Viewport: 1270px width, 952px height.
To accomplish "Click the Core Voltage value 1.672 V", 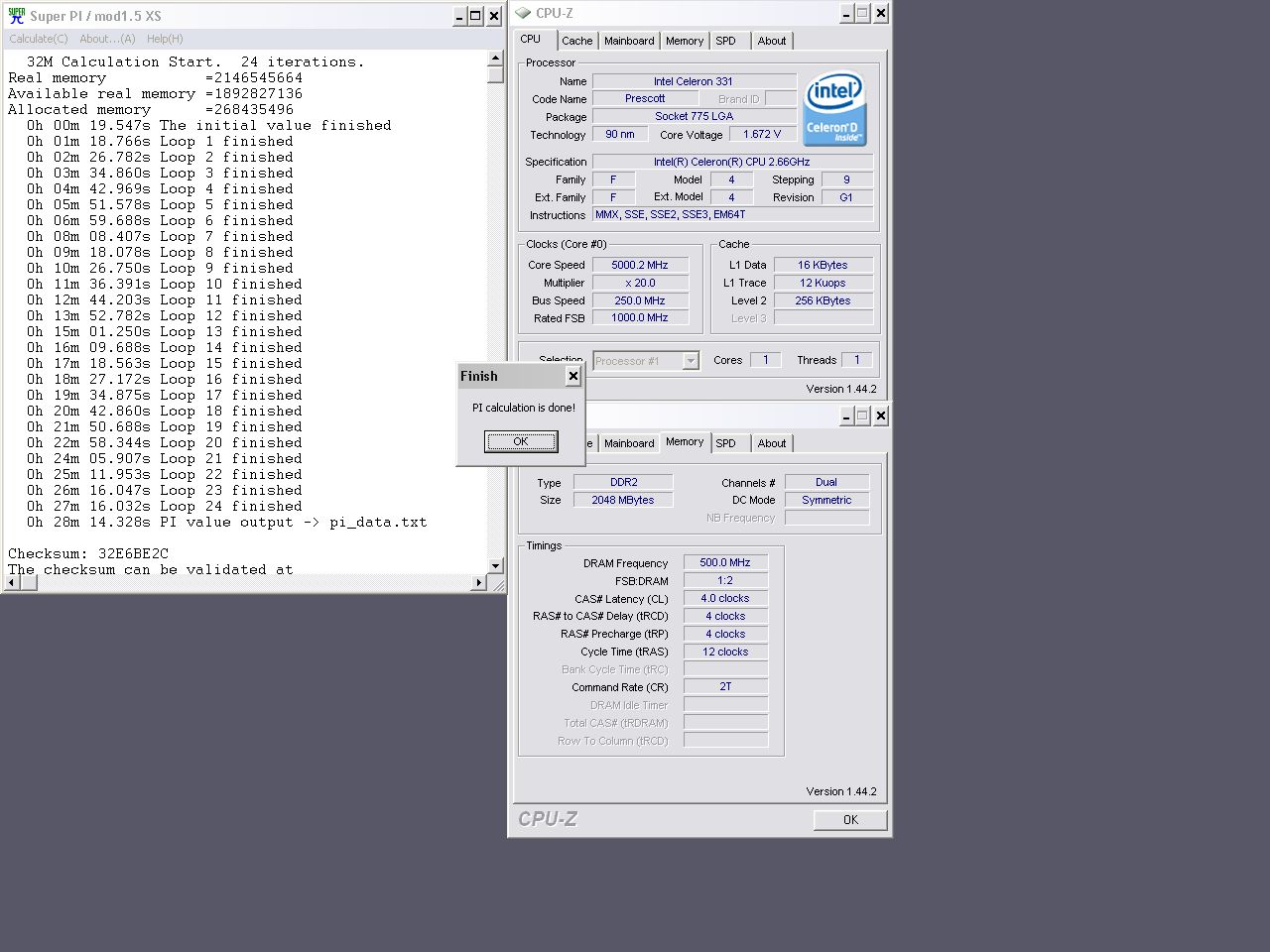I will [x=762, y=134].
